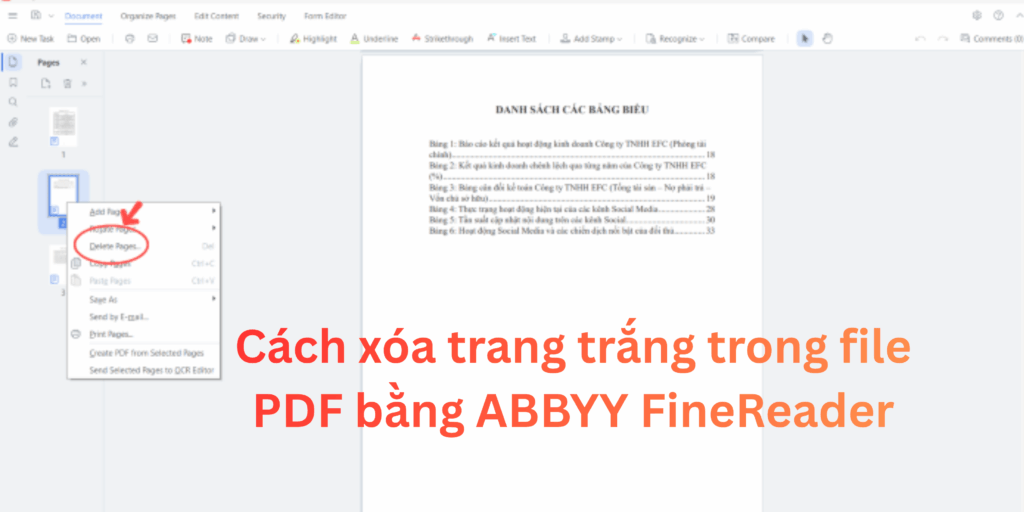Screen dimensions: 1024x512
Task: Open the bookmarks sidebar panel
Action: coord(13,82)
